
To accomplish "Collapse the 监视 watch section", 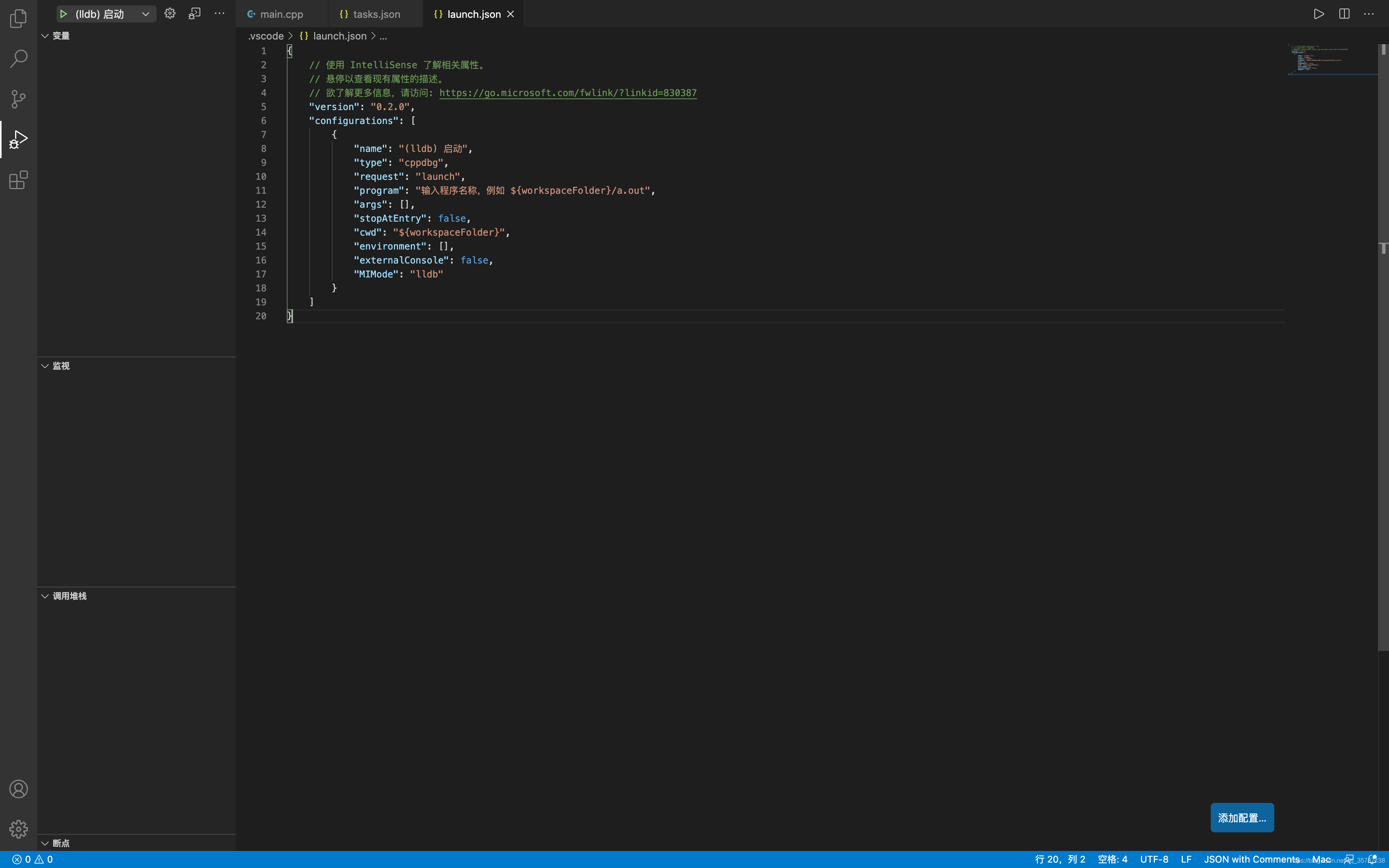I will (45, 366).
